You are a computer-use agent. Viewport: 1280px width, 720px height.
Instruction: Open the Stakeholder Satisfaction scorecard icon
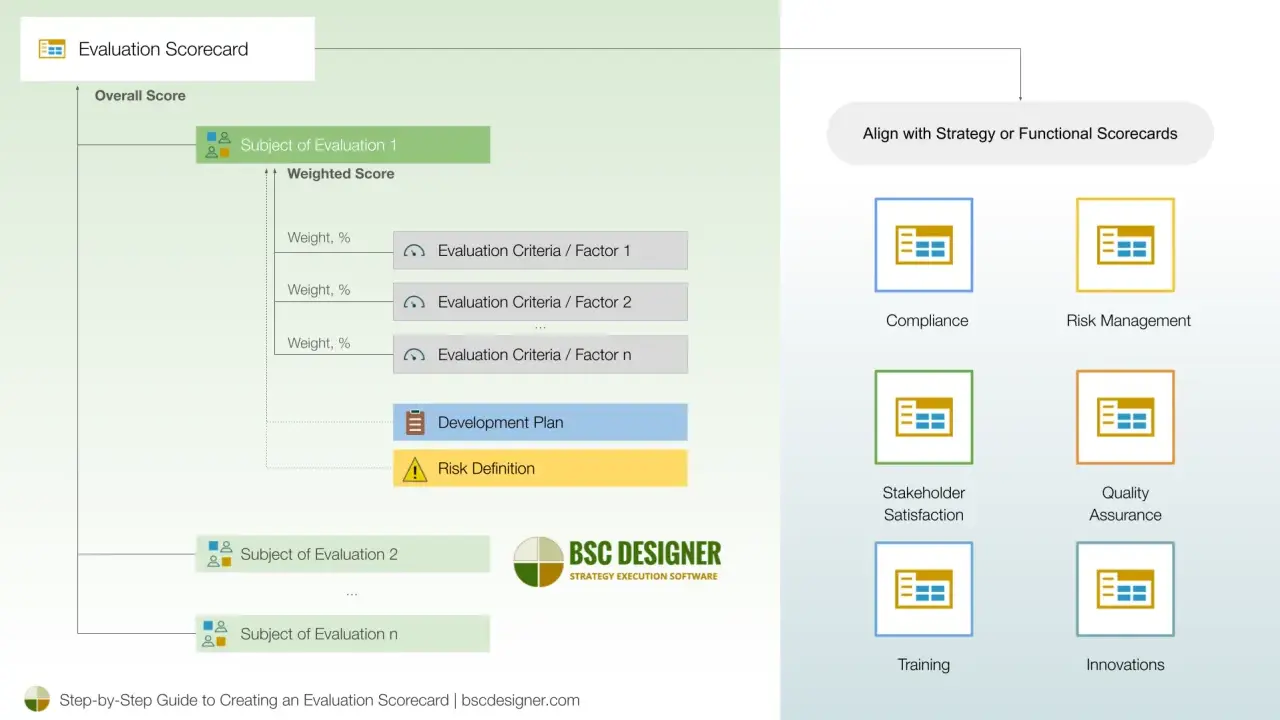(924, 417)
